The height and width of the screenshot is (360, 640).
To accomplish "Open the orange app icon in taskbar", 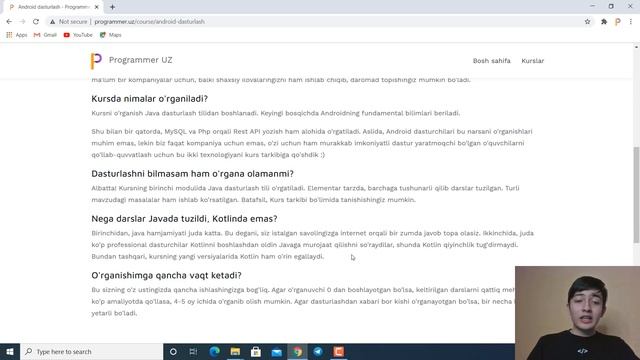I will [339, 351].
